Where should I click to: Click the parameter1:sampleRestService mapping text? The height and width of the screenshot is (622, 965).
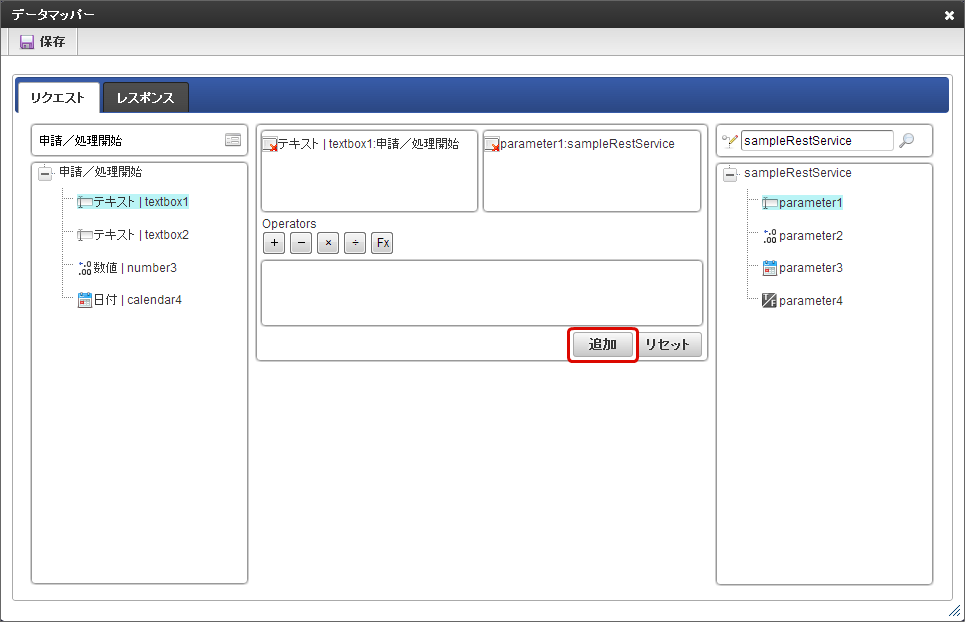(587, 144)
